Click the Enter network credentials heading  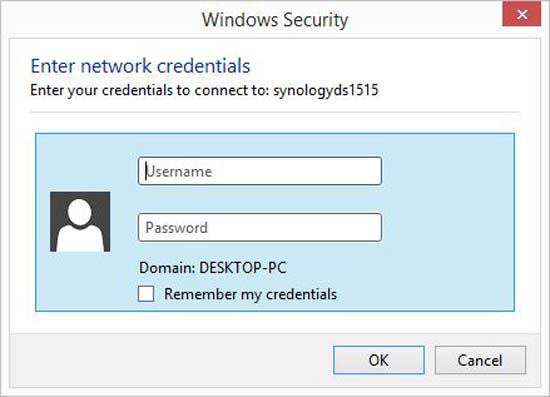[x=140, y=66]
